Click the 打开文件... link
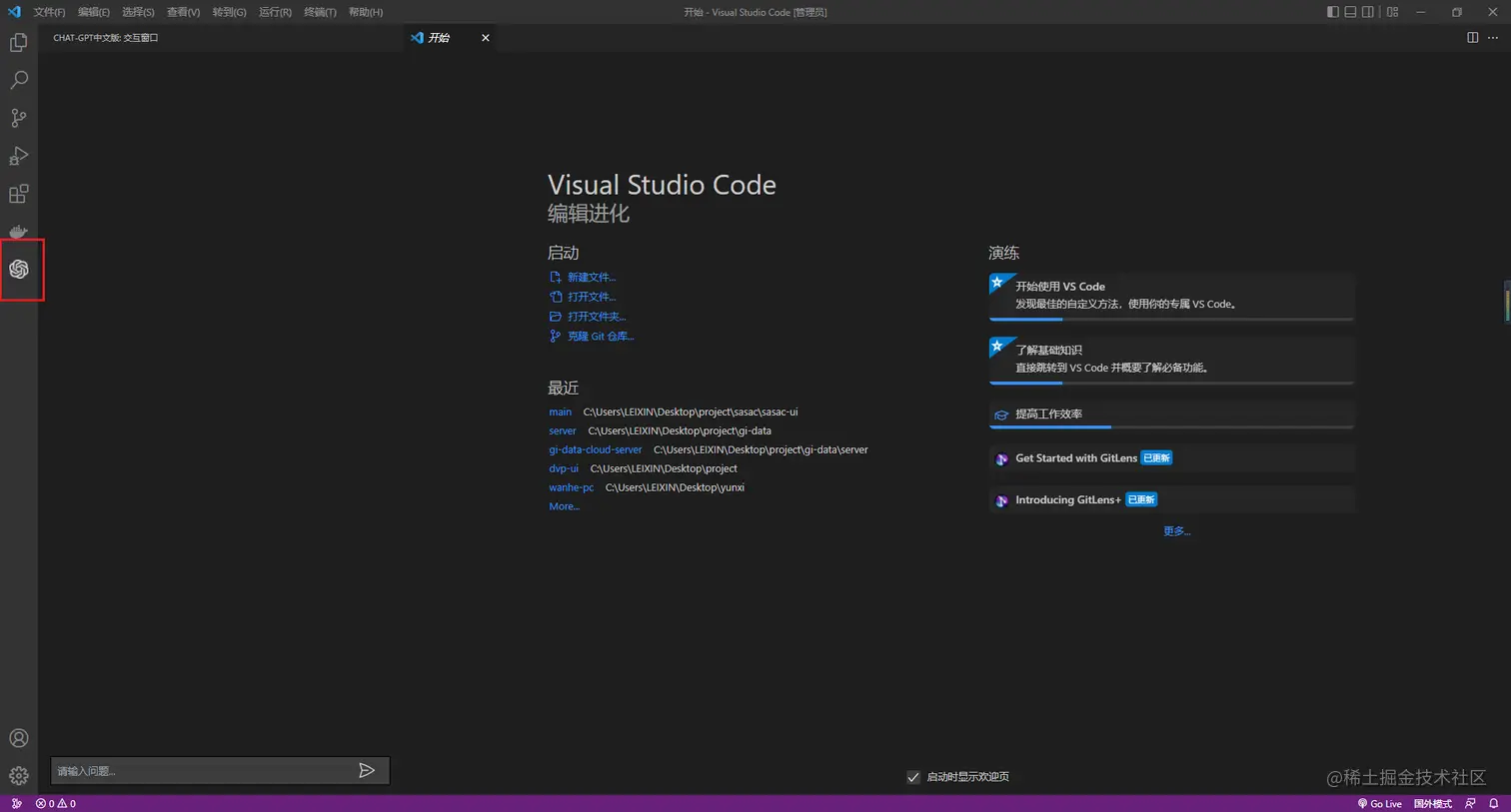The height and width of the screenshot is (812, 1511). [592, 297]
